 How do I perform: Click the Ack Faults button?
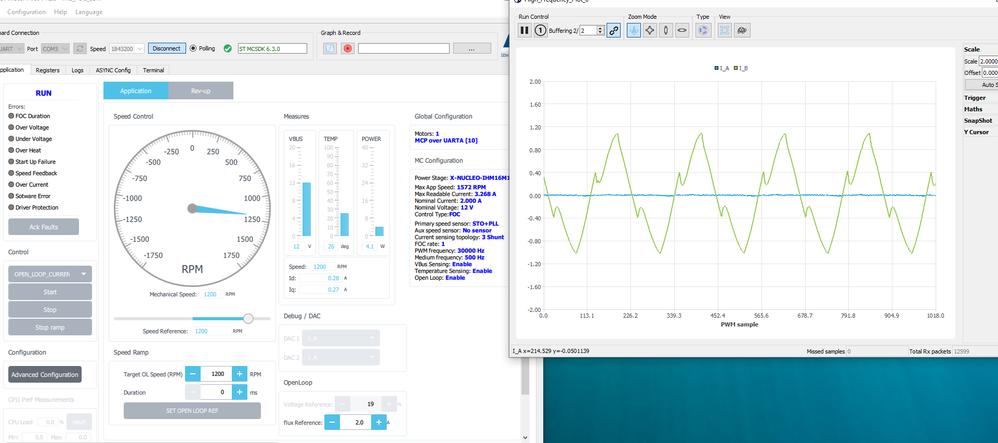click(x=43, y=227)
